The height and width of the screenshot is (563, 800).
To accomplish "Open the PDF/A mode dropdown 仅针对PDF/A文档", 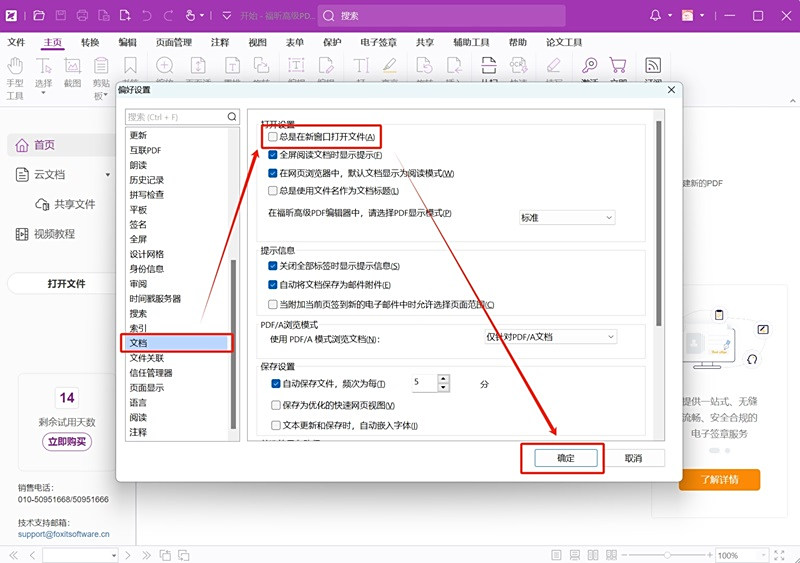I will tap(550, 337).
